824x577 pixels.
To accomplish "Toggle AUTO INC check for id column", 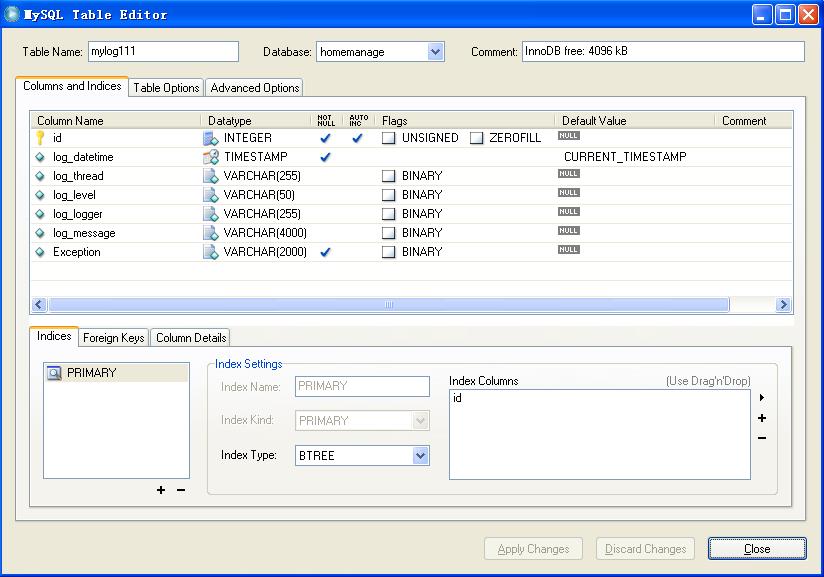I will [357, 138].
